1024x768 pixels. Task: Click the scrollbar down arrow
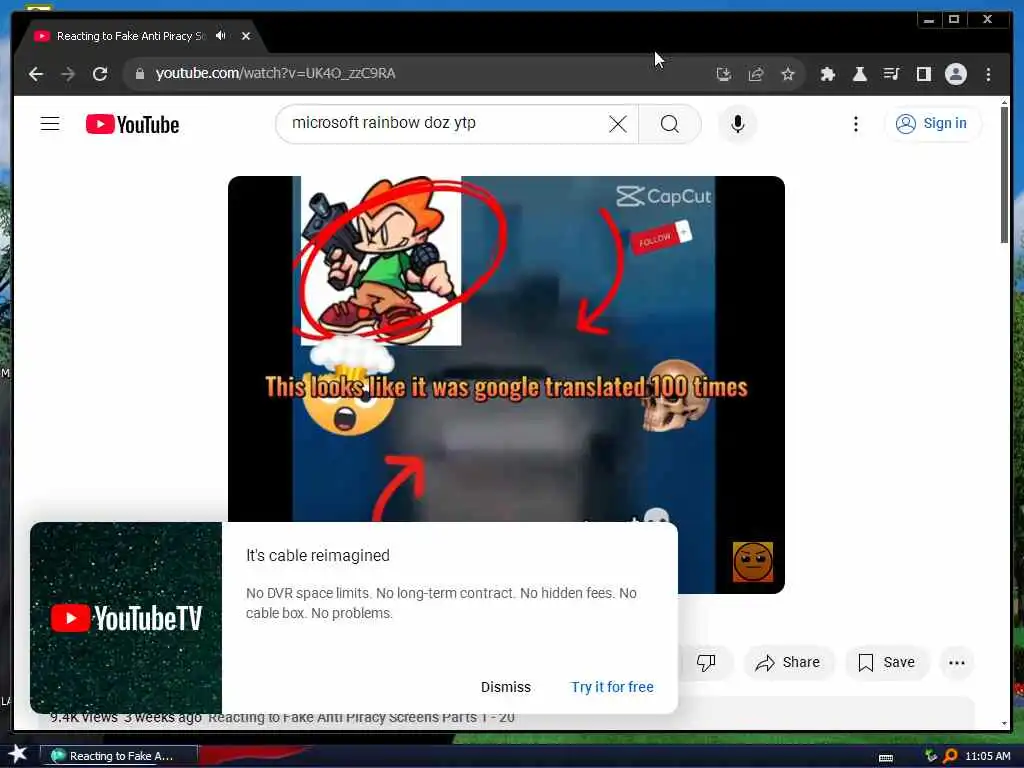pos(1004,724)
